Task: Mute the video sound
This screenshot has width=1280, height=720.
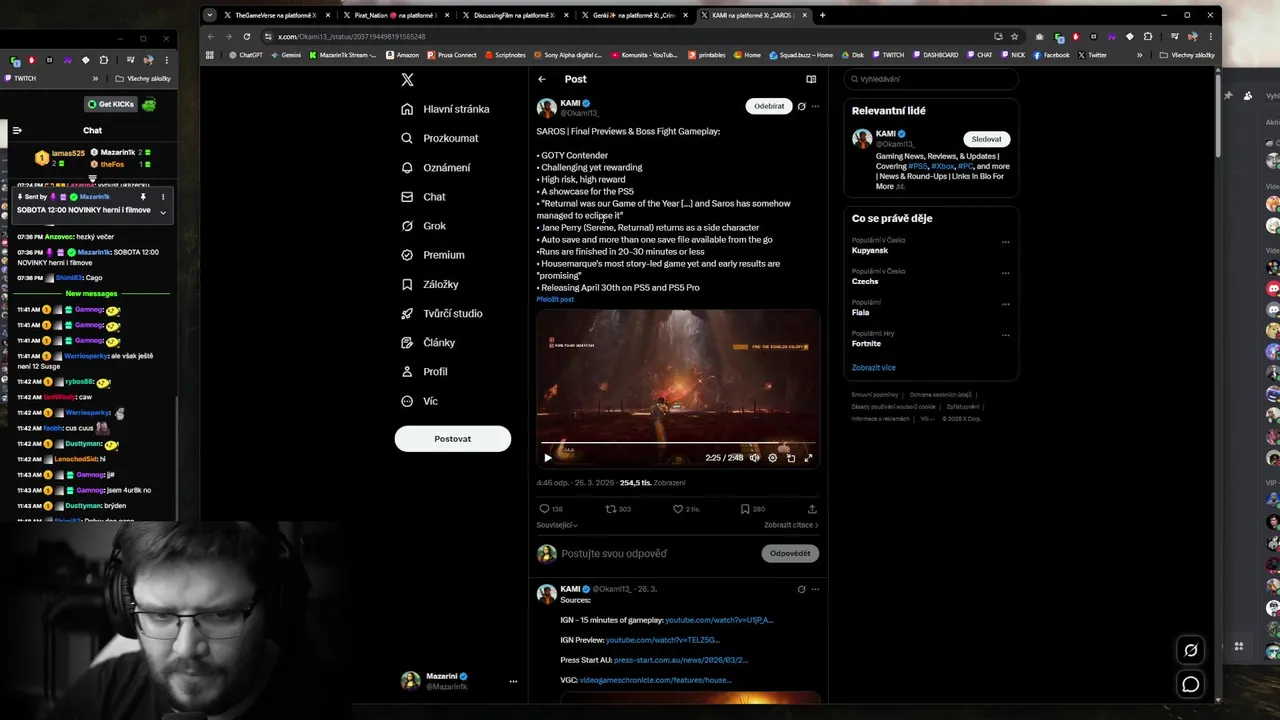Action: tap(755, 458)
